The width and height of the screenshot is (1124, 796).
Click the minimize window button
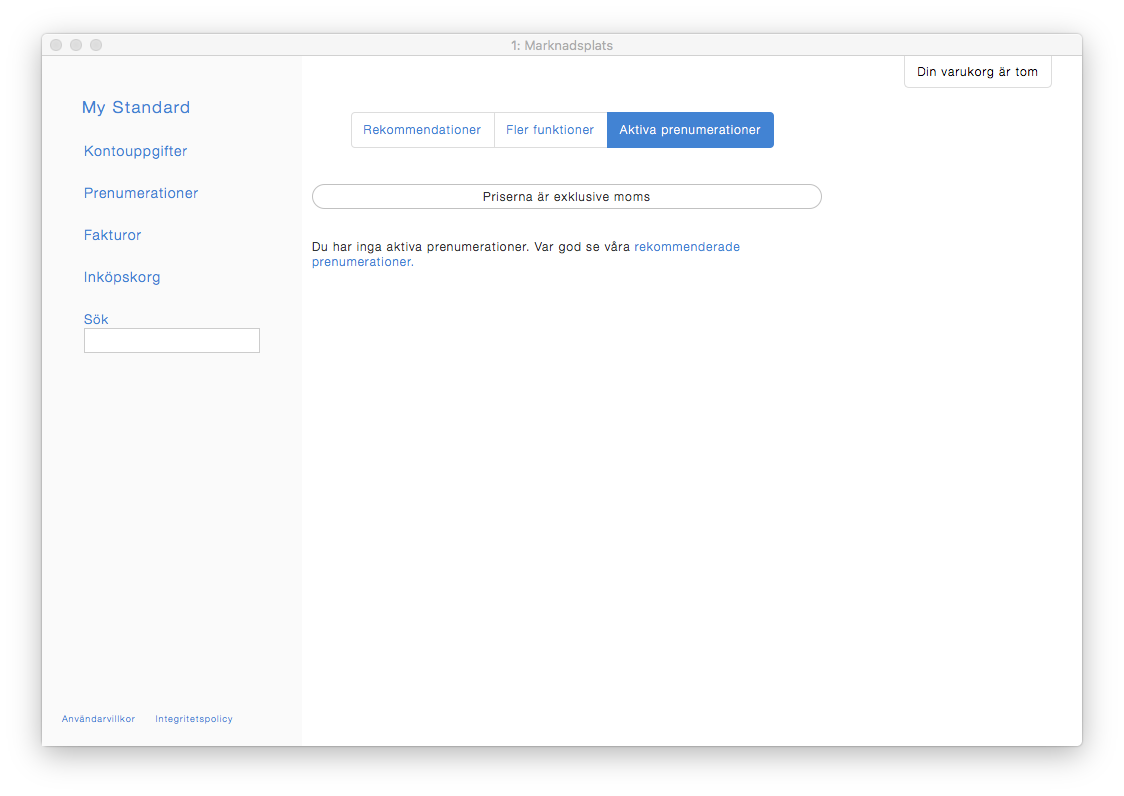pos(76,45)
